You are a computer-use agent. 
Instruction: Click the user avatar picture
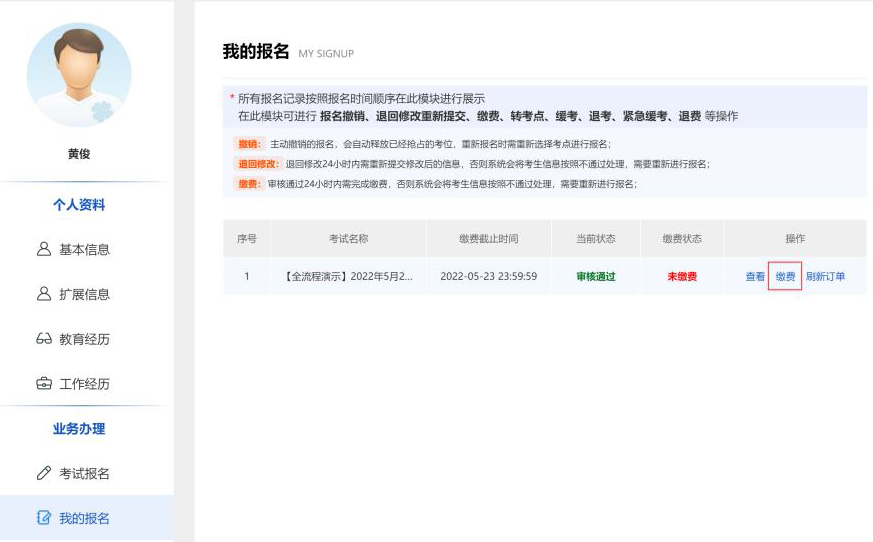point(79,75)
